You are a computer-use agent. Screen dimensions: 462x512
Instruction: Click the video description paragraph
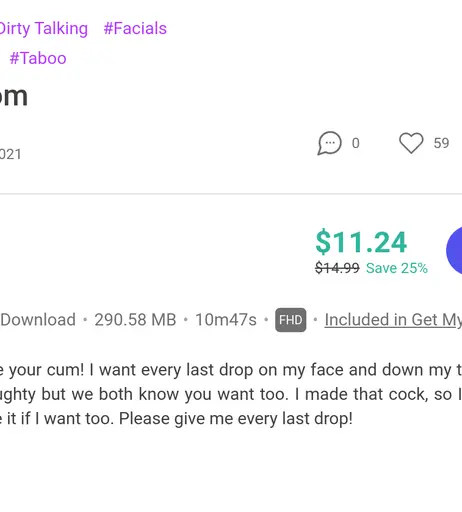pos(231,394)
